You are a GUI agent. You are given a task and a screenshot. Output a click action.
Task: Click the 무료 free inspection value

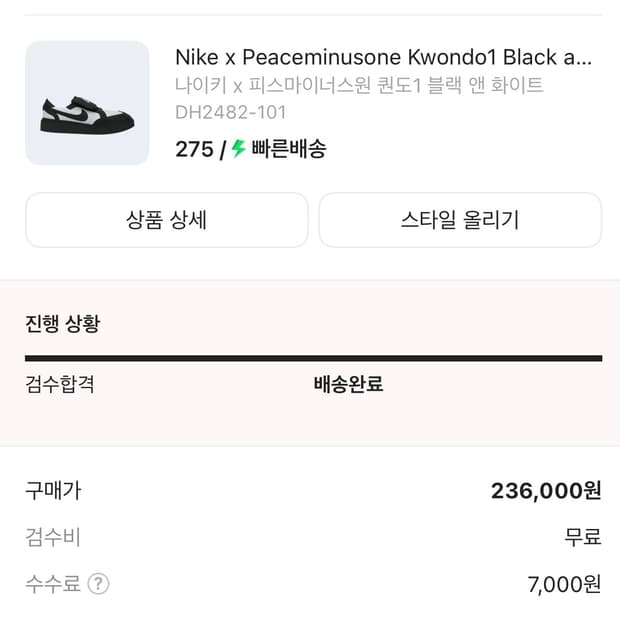point(583,538)
